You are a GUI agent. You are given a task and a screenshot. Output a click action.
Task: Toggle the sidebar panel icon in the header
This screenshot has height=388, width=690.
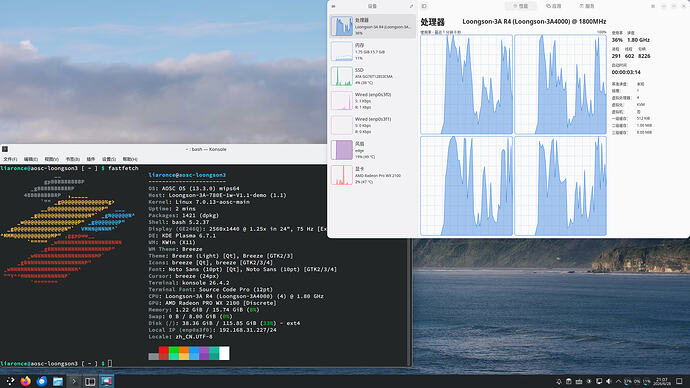point(424,6)
